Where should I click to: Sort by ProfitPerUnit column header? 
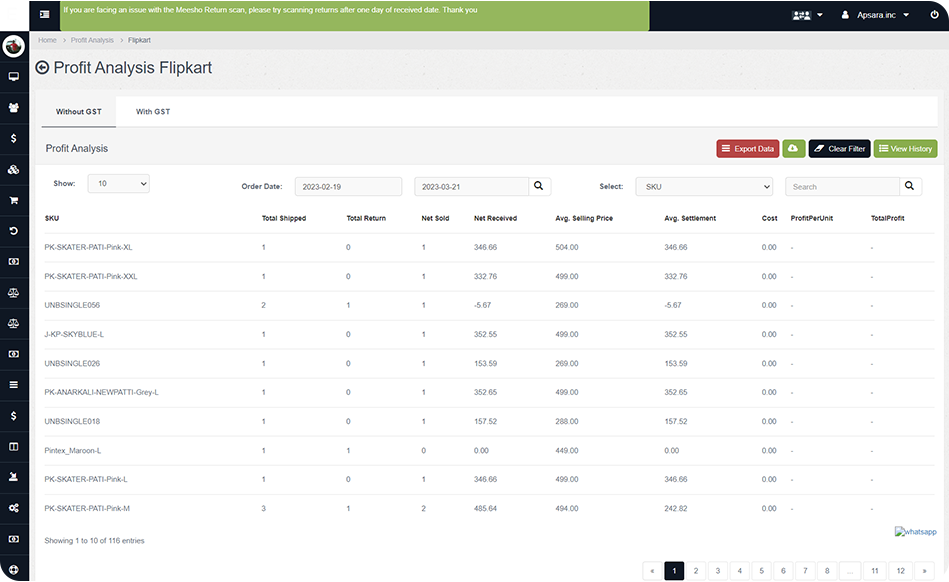coord(812,218)
